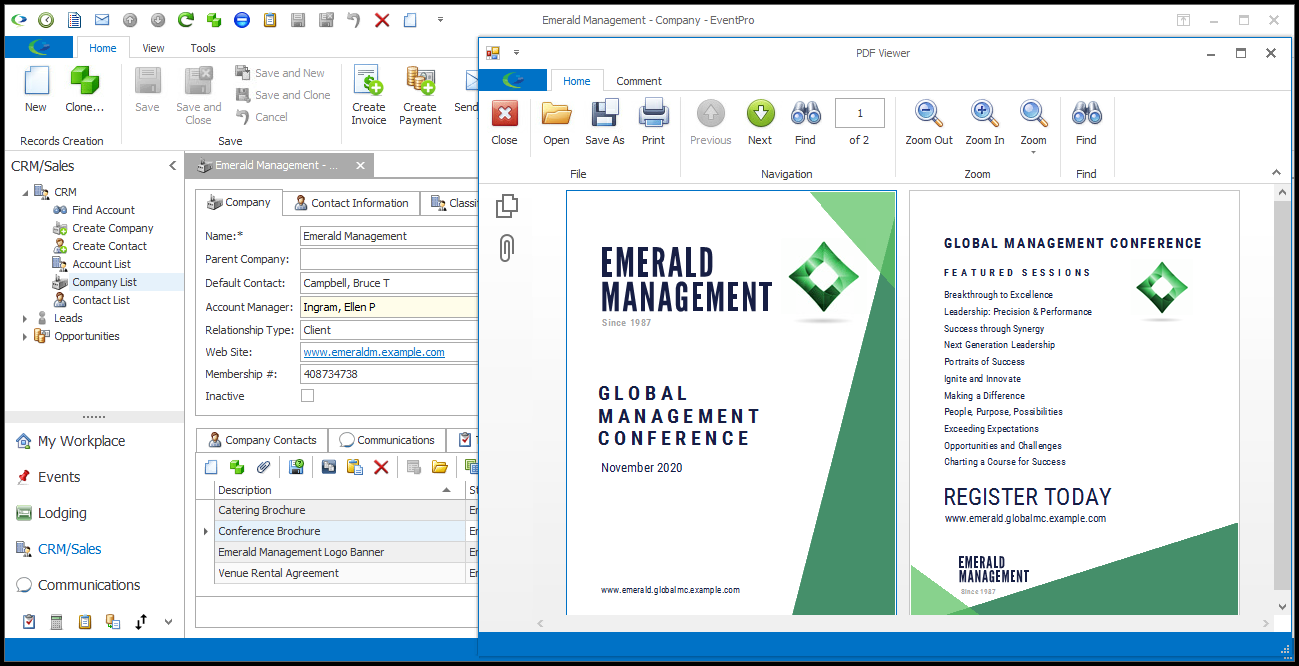Close the Emerald Management document tab
Screen dimensions: 1299x666
(x=360, y=166)
